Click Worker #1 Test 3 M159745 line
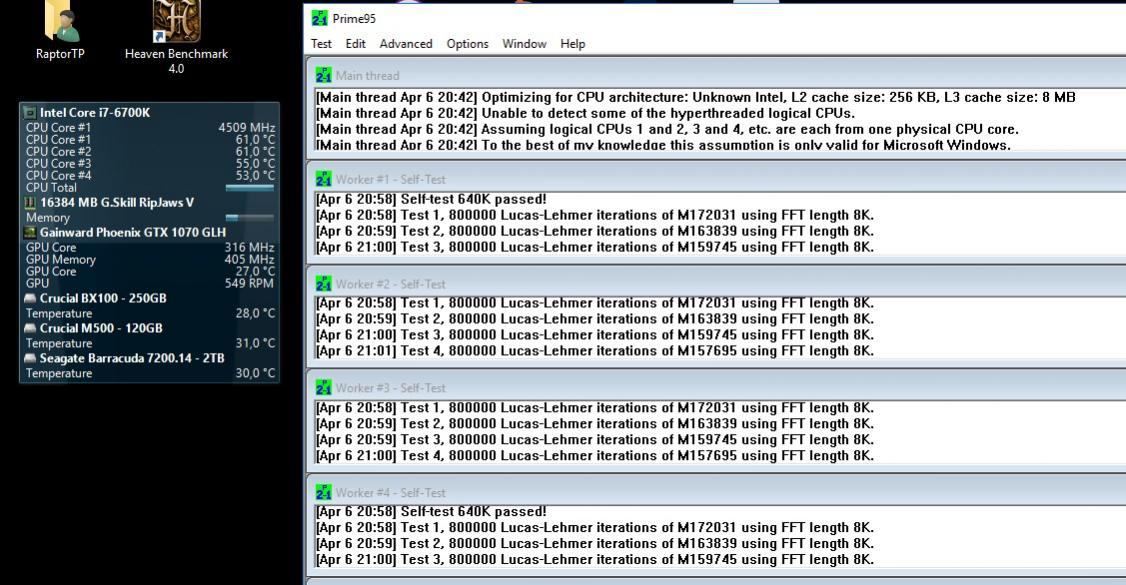Image resolution: width=1126 pixels, height=585 pixels. click(x=595, y=247)
